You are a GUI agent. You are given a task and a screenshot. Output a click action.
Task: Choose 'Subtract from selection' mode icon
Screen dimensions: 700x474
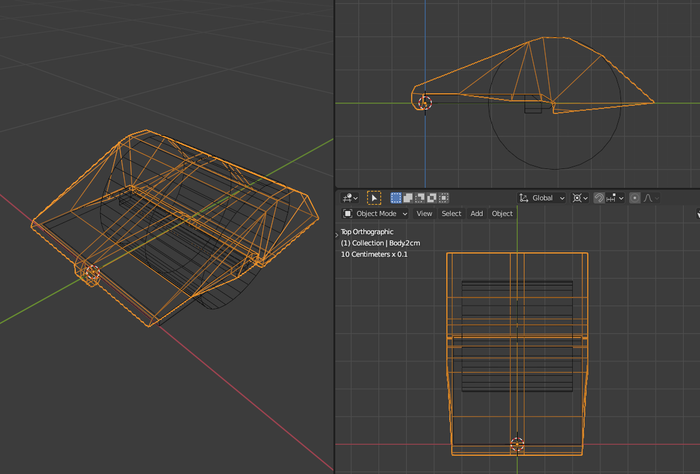420,198
